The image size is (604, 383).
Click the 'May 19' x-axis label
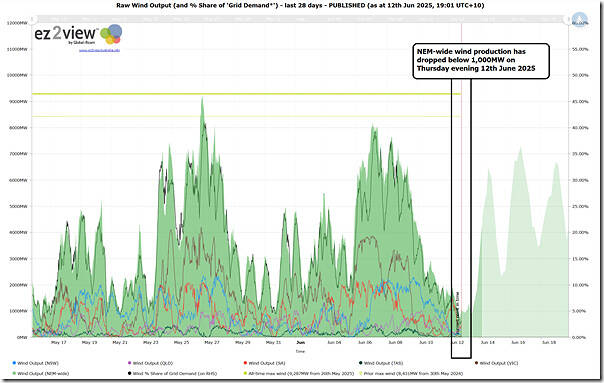pos(89,342)
